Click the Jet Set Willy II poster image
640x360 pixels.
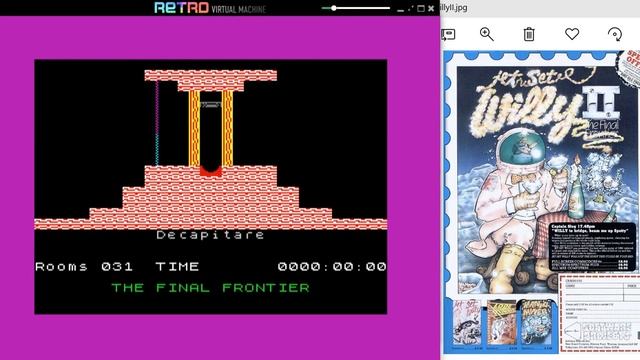click(542, 202)
